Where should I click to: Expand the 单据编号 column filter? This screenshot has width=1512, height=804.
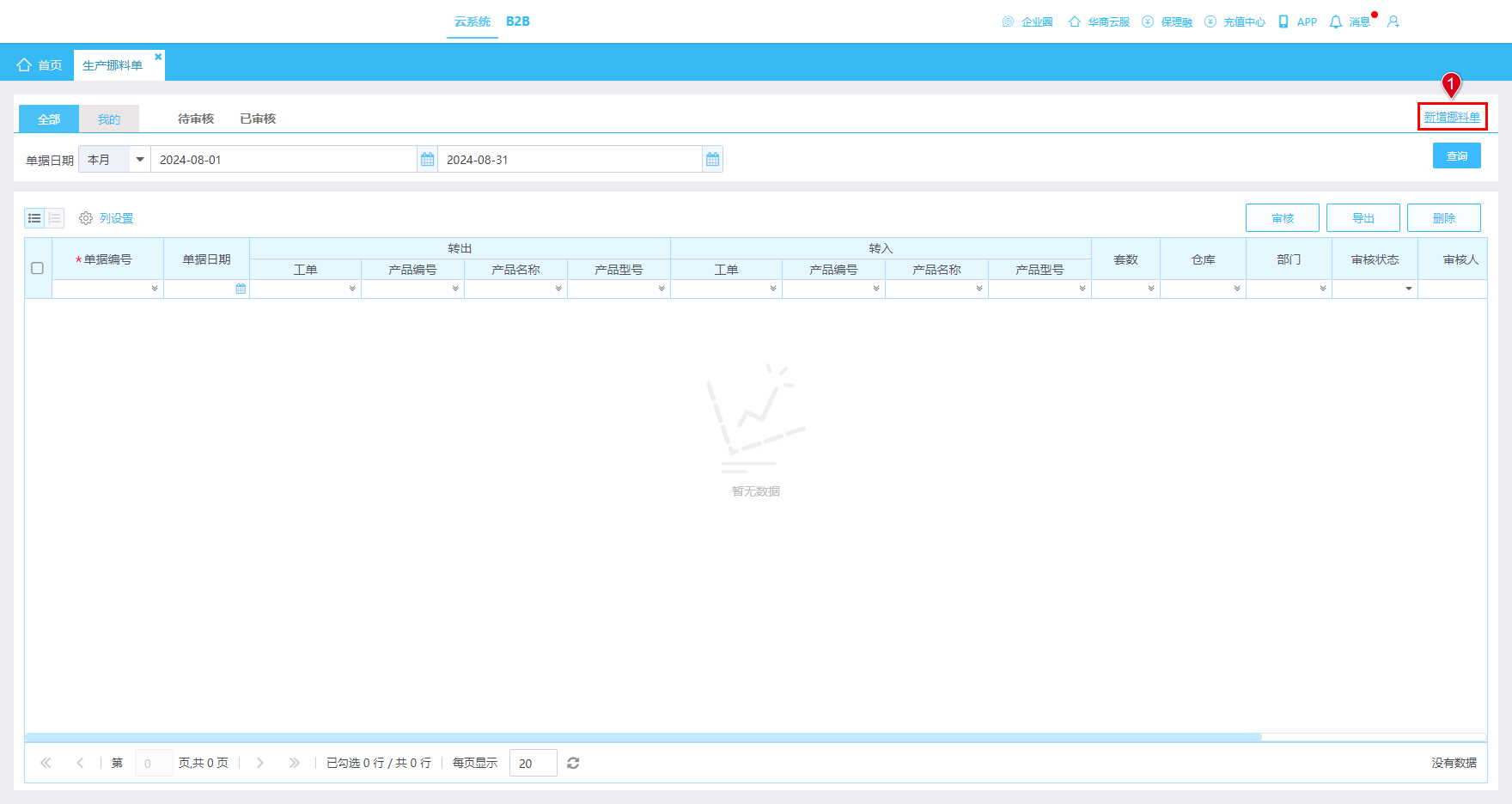point(155,289)
